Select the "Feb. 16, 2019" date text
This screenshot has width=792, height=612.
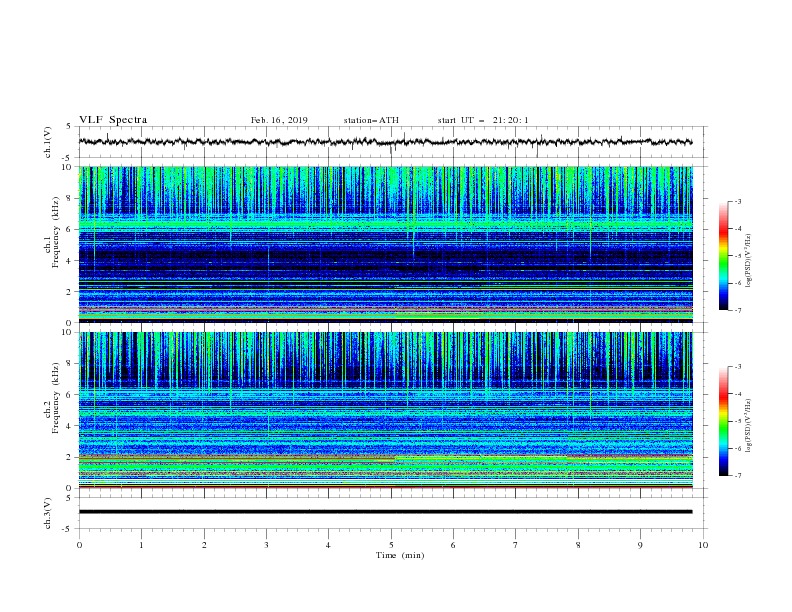(x=279, y=120)
